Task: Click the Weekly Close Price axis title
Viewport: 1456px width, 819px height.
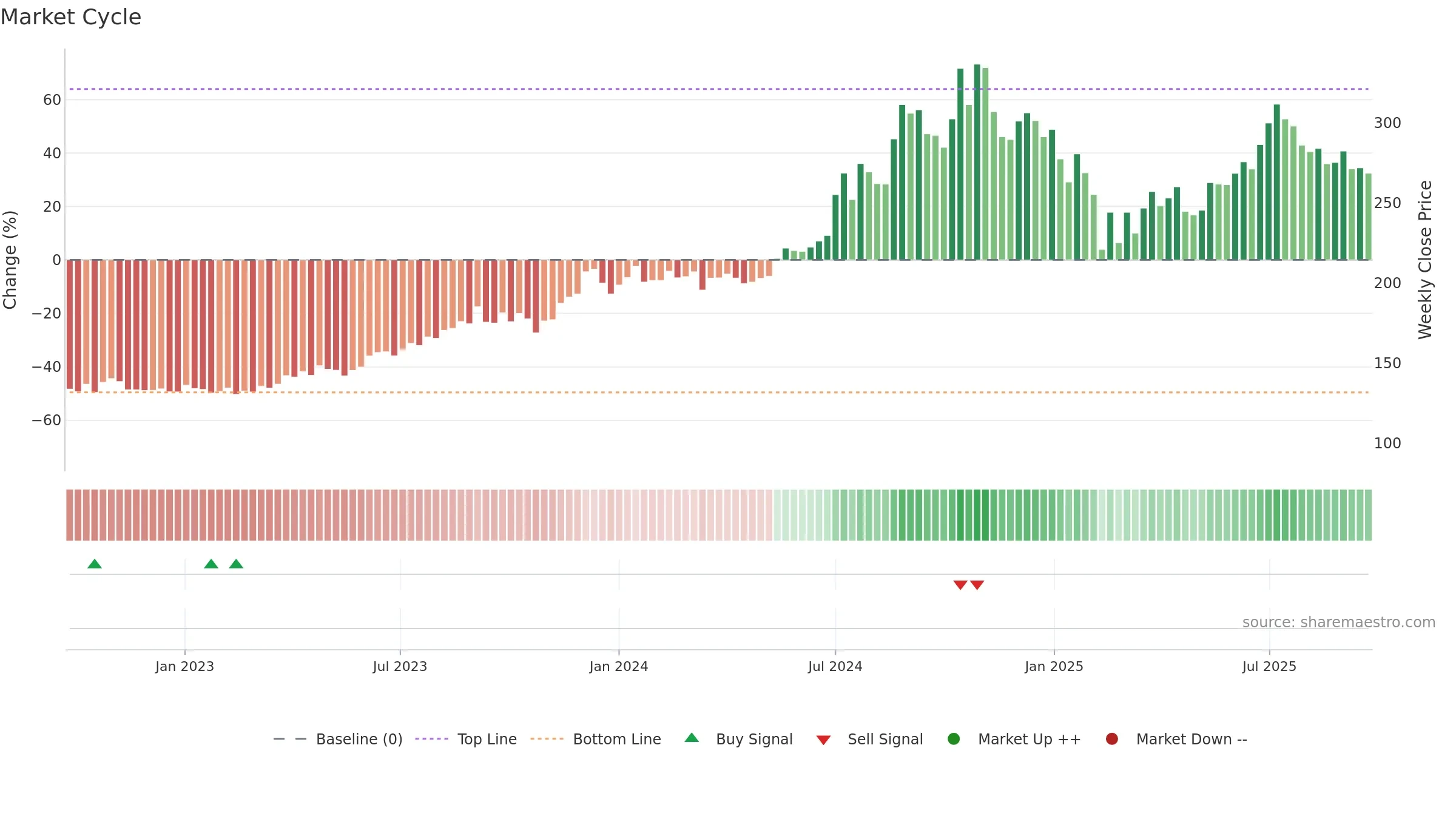Action: pos(1425,260)
